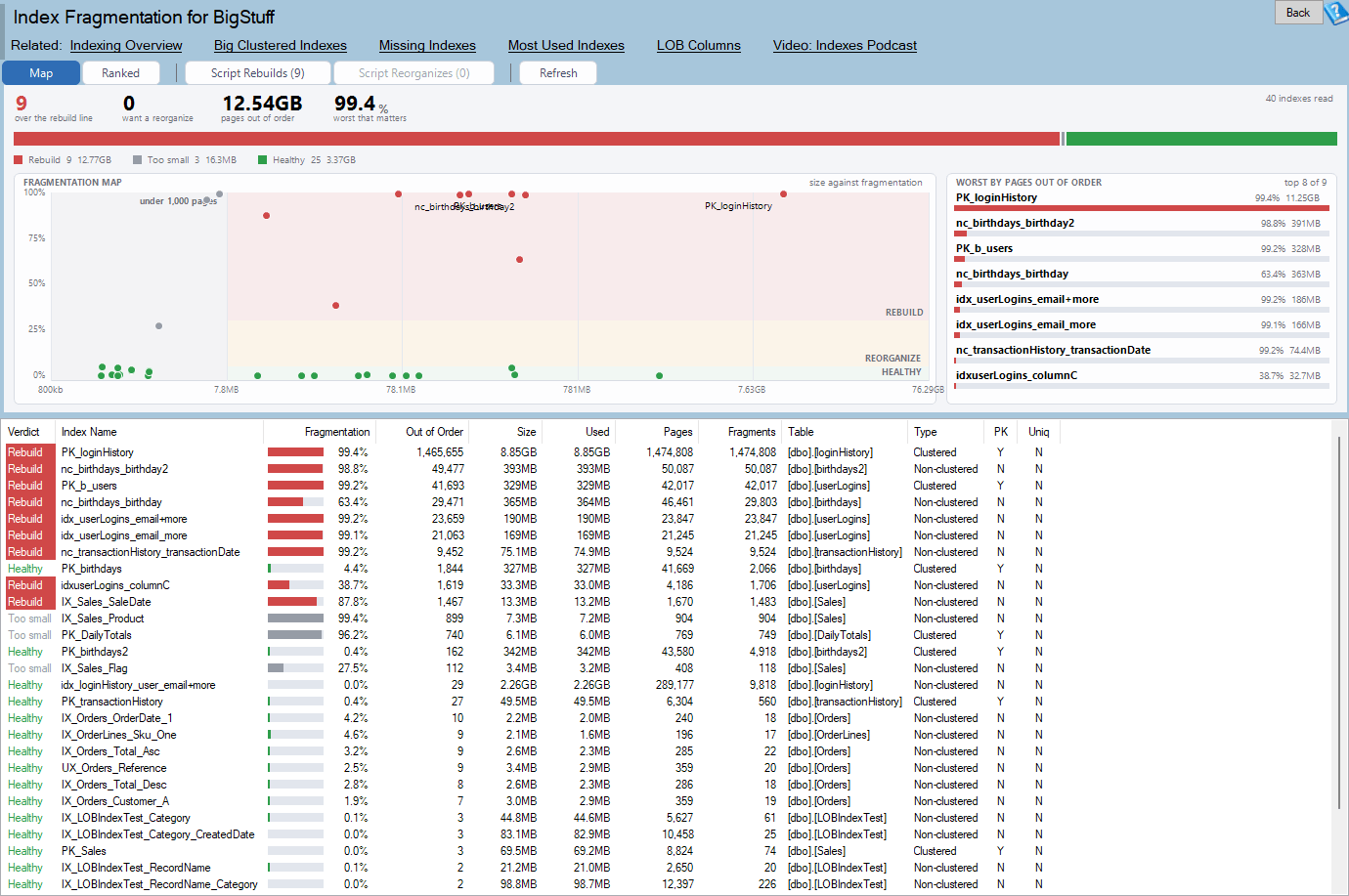The height and width of the screenshot is (896, 1349).
Task: Sort by the Index Name column header
Action: click(159, 432)
